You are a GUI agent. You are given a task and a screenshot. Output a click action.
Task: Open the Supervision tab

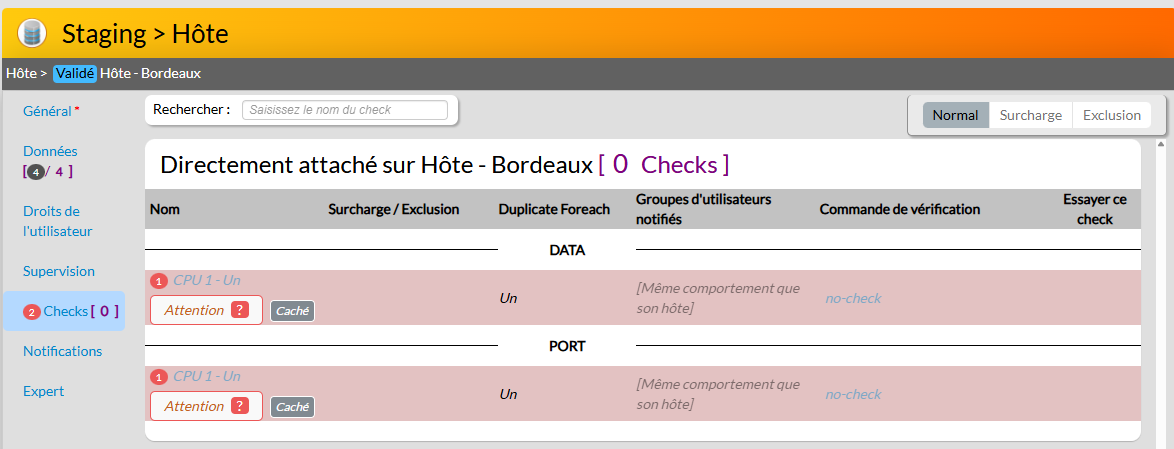click(59, 271)
